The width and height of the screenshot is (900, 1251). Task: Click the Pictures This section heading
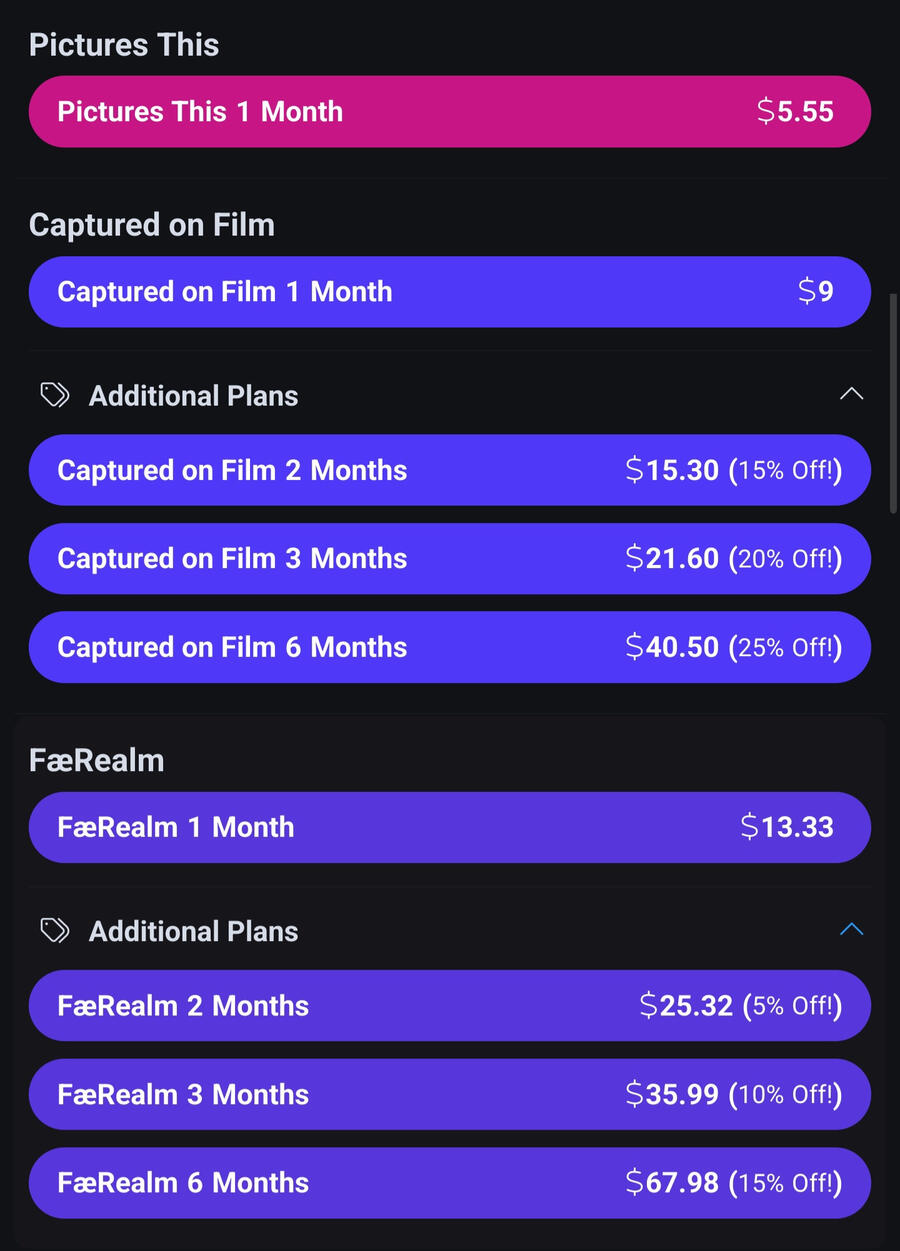(124, 45)
